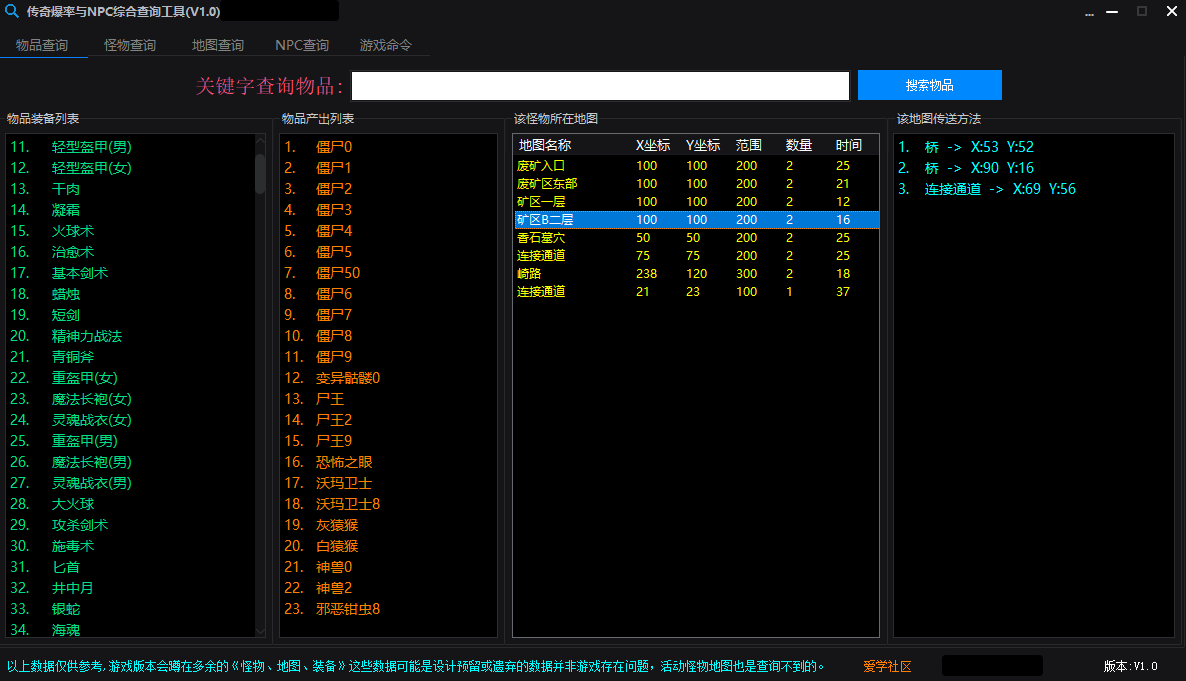1186x681 pixels.
Task: Select 连接通道 row with time 37
Action: click(697, 292)
